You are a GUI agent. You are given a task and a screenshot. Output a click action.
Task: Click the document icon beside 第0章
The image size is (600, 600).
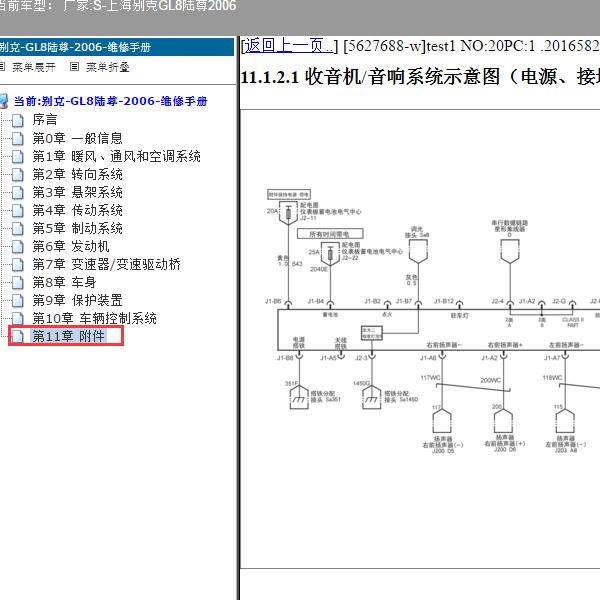pos(17,139)
